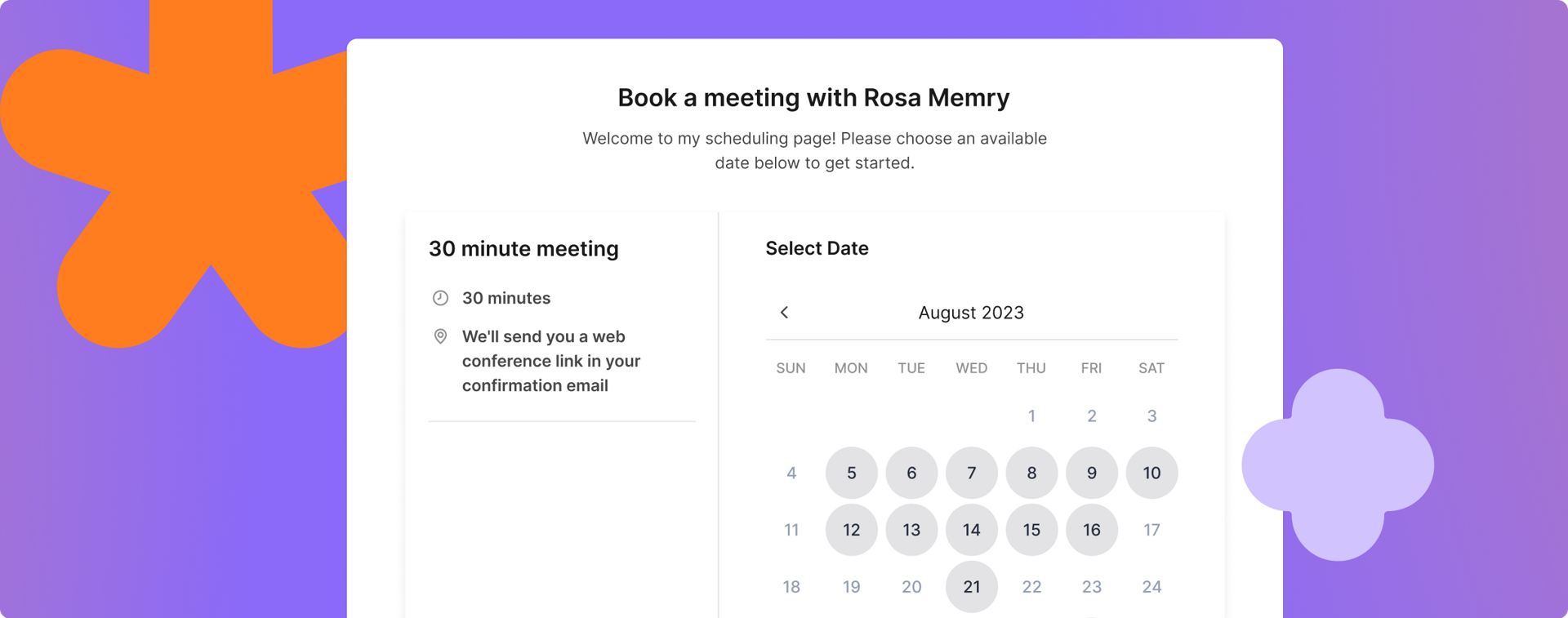Click the location pin icon

click(440, 336)
